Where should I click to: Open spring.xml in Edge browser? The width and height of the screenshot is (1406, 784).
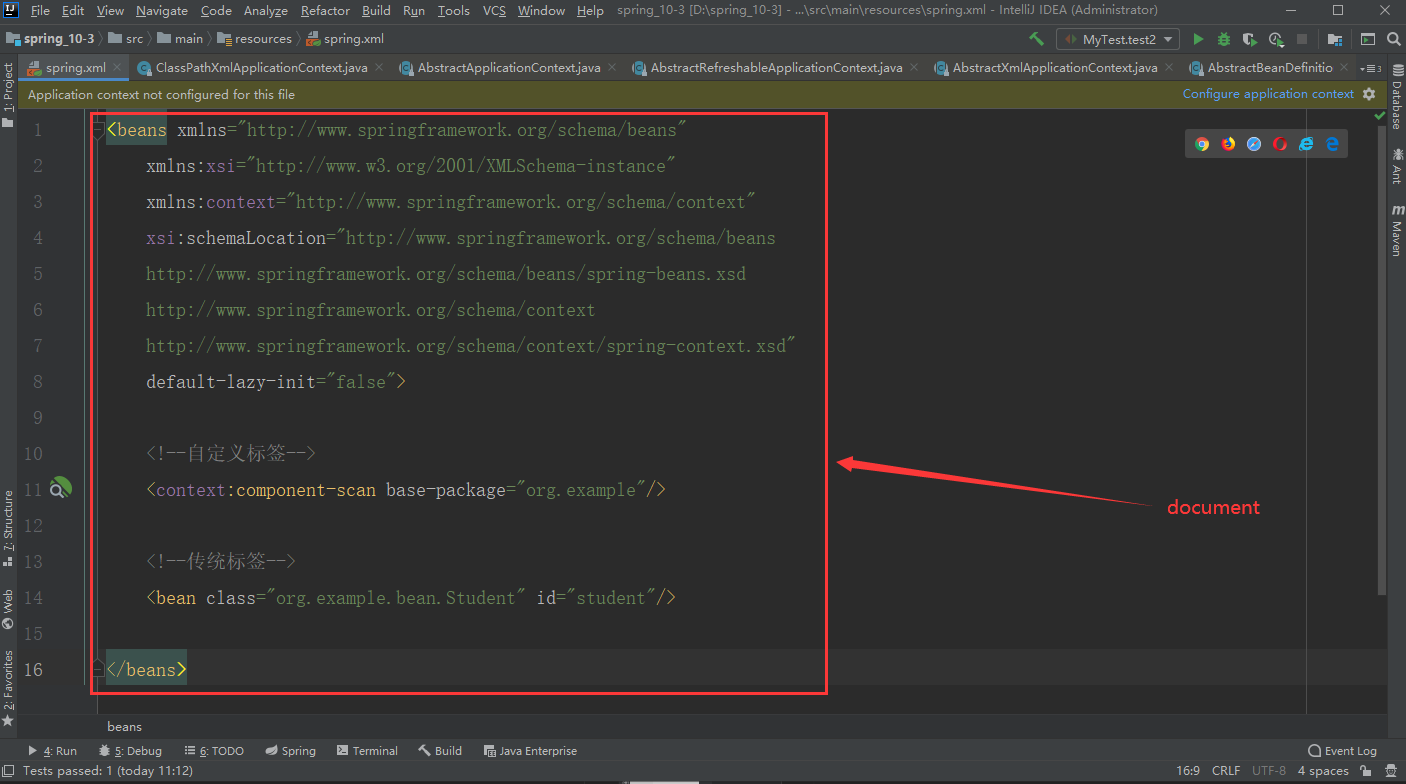coord(1332,144)
